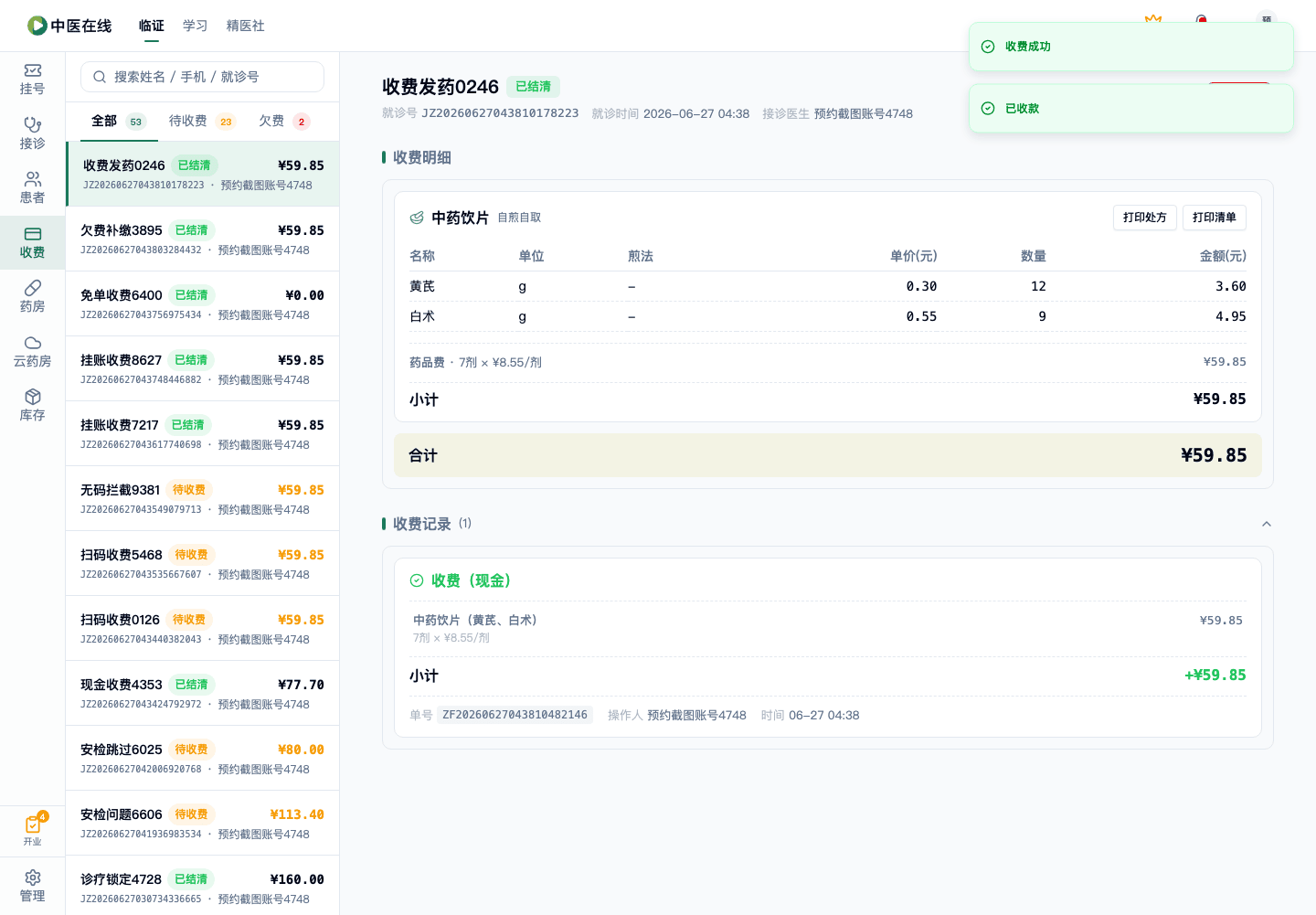Click the 欠费 count badge 2
This screenshot has width=1316, height=915.
(302, 122)
